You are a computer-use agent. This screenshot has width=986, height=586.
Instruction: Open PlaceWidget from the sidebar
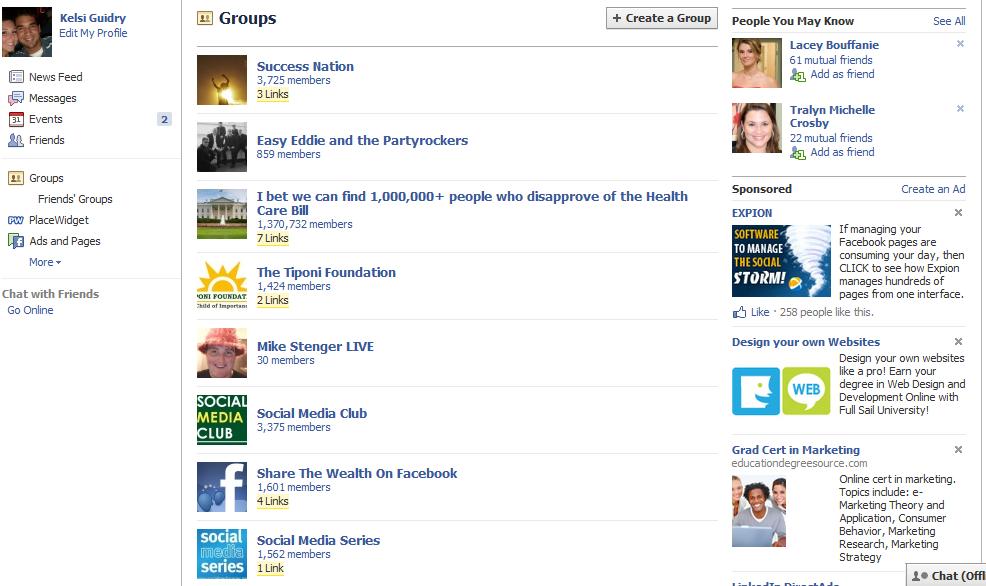coord(58,219)
